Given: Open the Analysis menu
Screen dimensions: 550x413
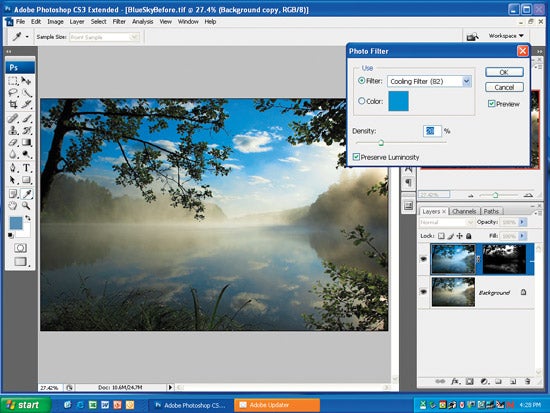Looking at the screenshot, I should point(142,22).
